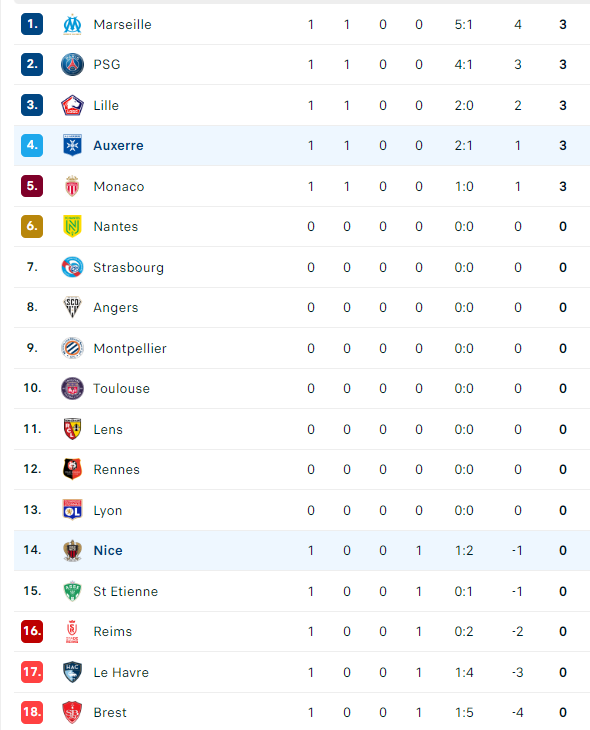The width and height of the screenshot is (590, 730).
Task: Click the St Etienne team name
Action: pyautogui.click(x=126, y=591)
